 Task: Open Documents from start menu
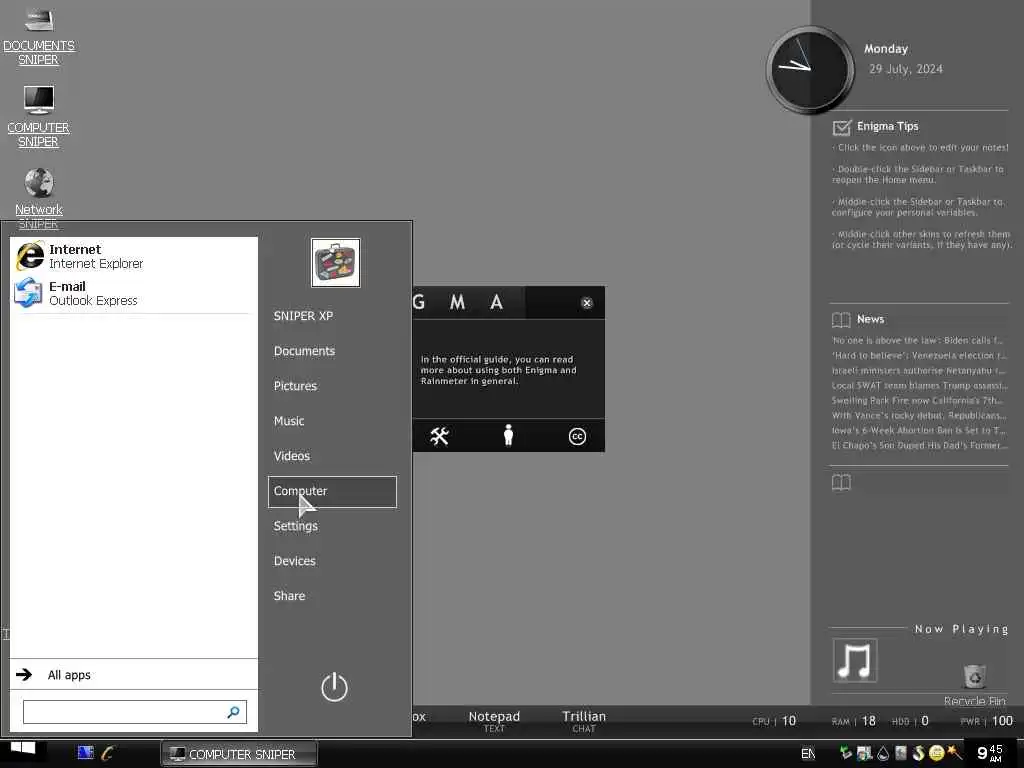click(x=304, y=351)
